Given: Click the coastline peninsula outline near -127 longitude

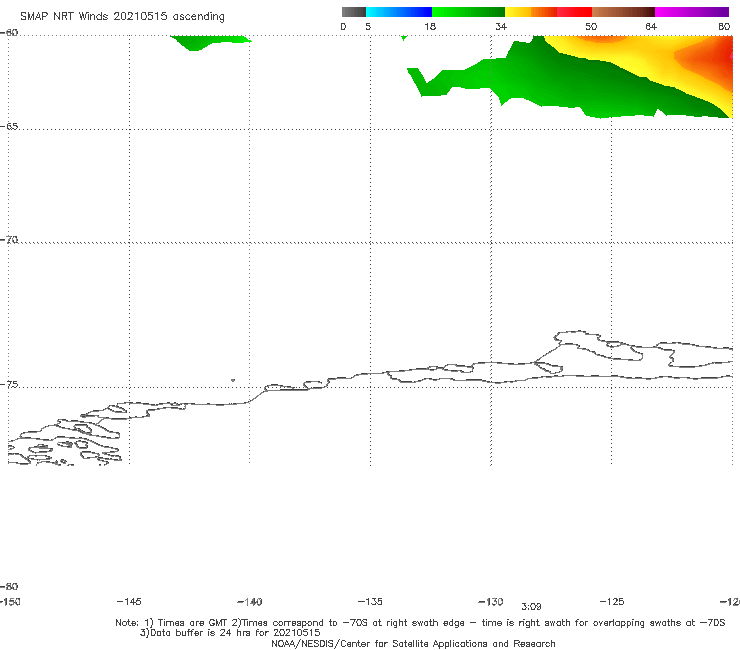Looking at the screenshot, I should 599,346.
